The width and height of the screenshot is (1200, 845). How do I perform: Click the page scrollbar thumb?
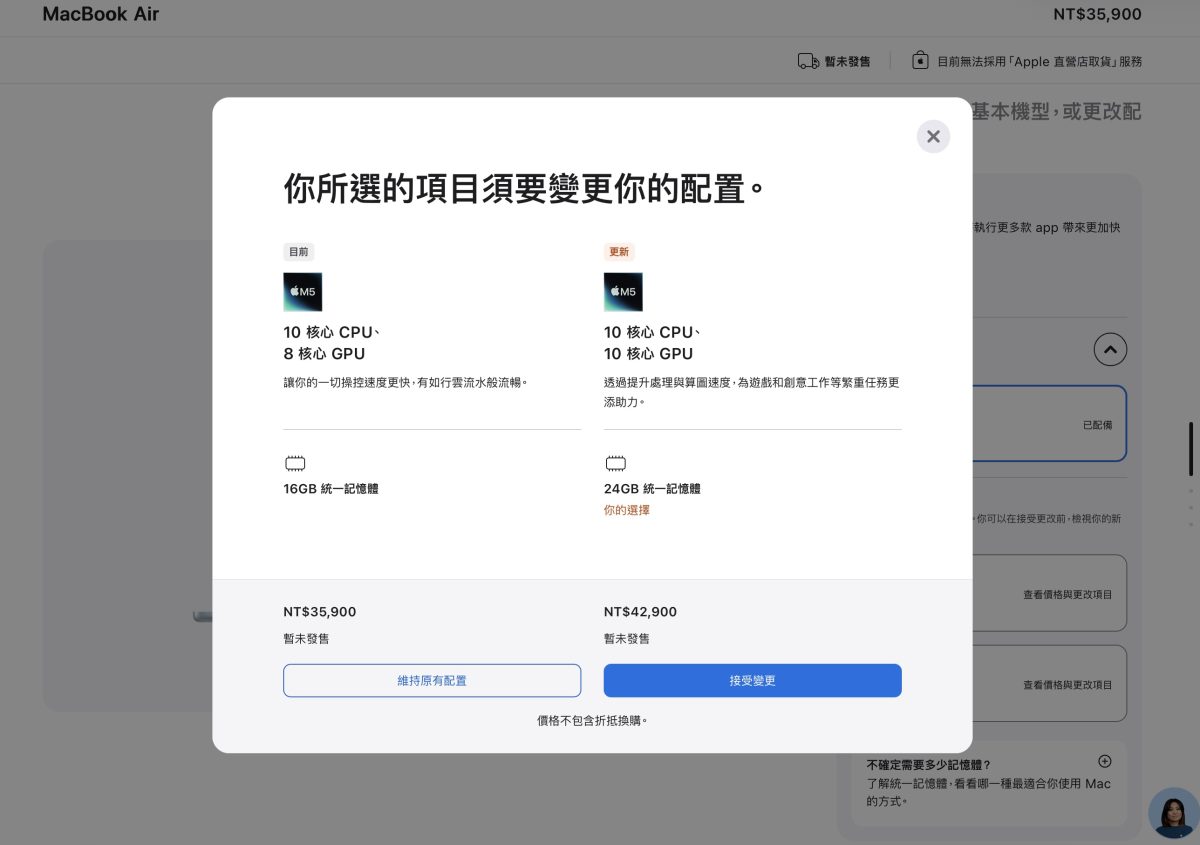(x=1190, y=449)
